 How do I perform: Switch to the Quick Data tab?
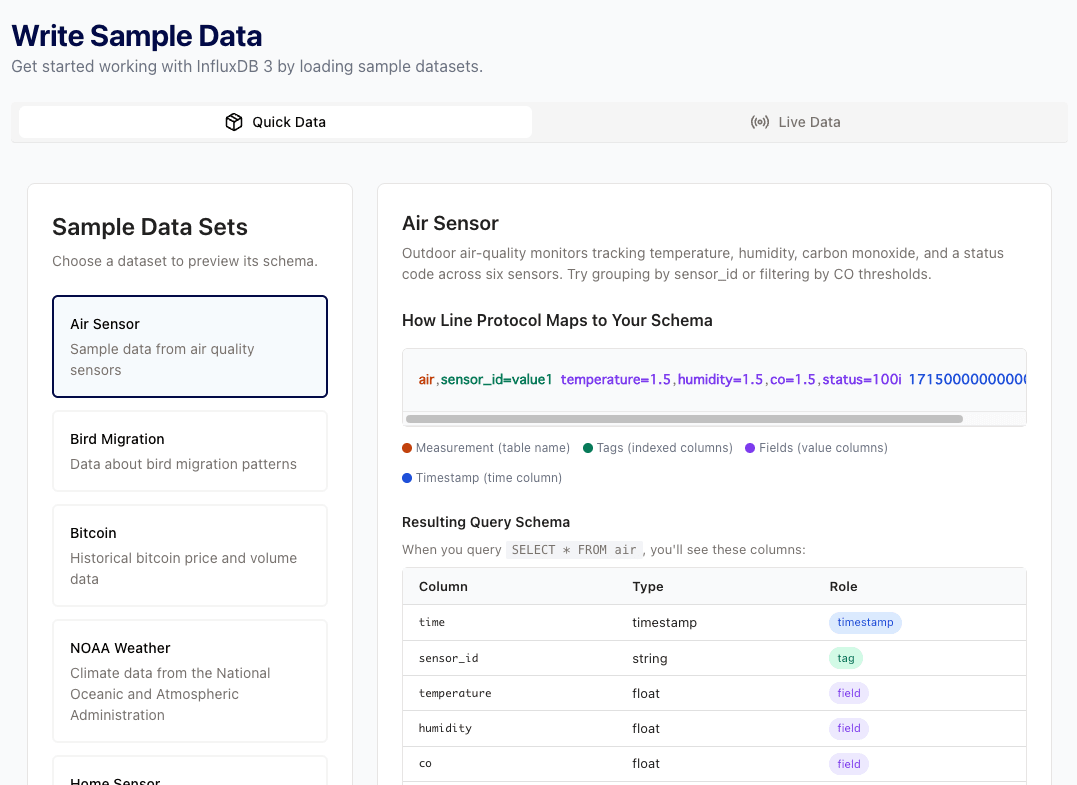pyautogui.click(x=275, y=122)
